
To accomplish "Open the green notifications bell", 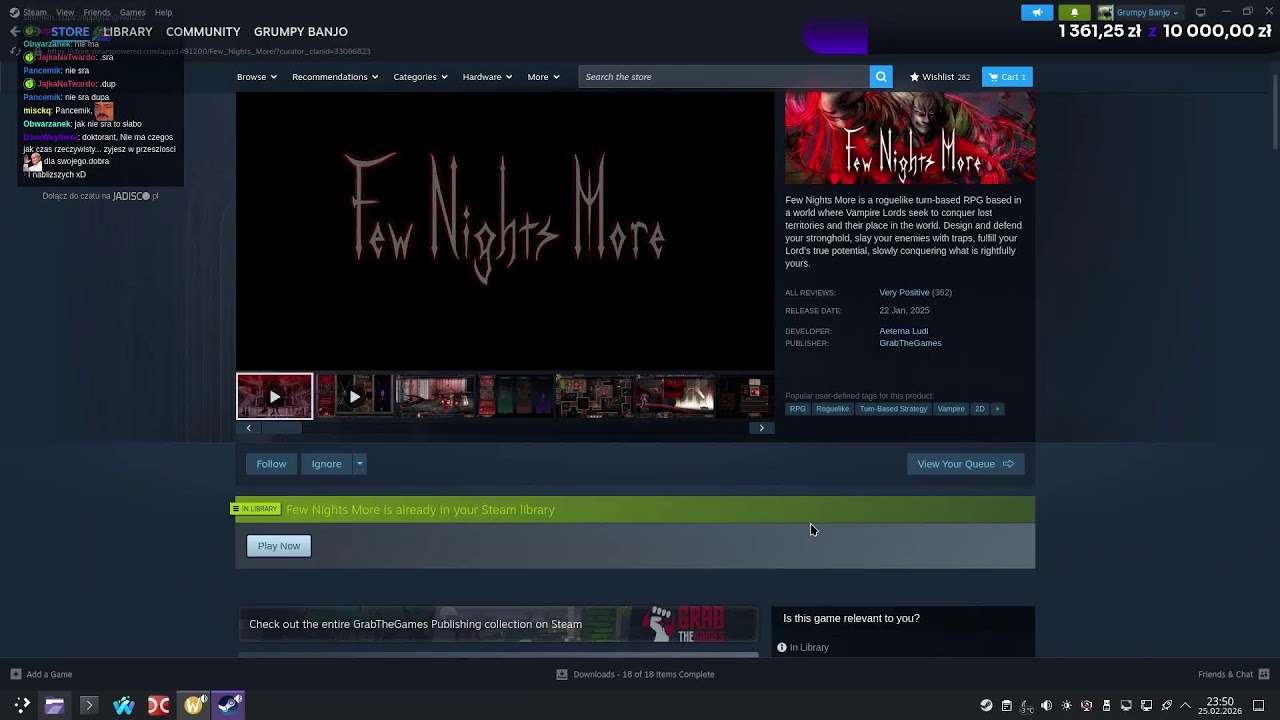I will pyautogui.click(x=1074, y=12).
